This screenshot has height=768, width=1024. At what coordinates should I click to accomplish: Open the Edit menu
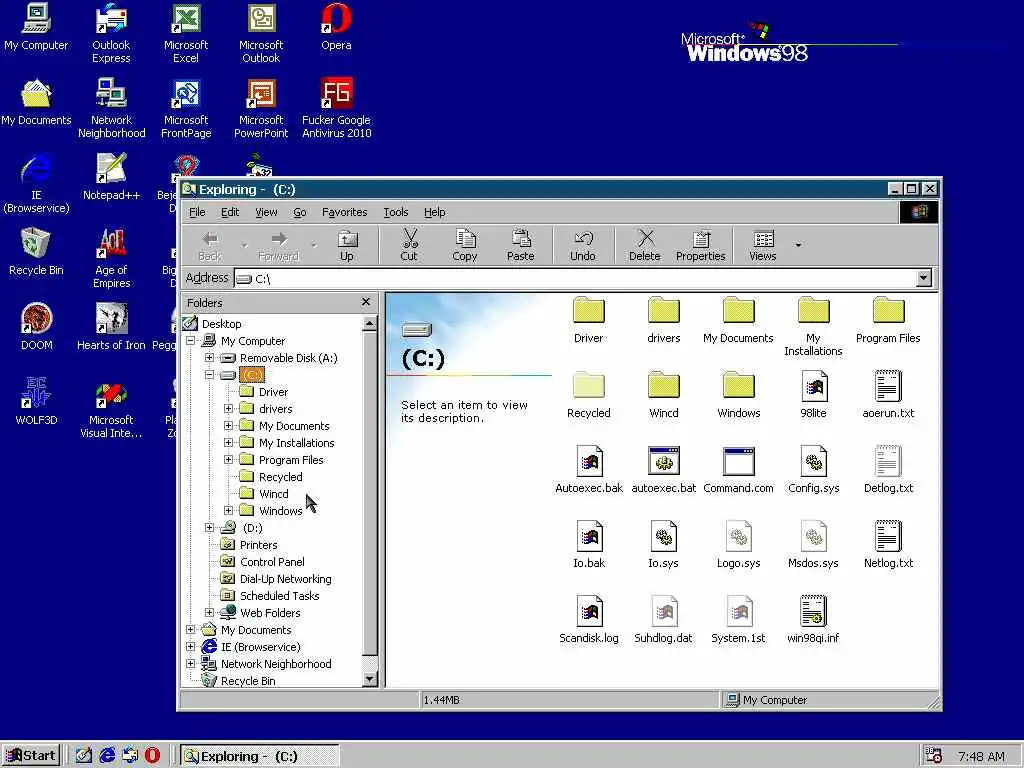[x=230, y=212]
